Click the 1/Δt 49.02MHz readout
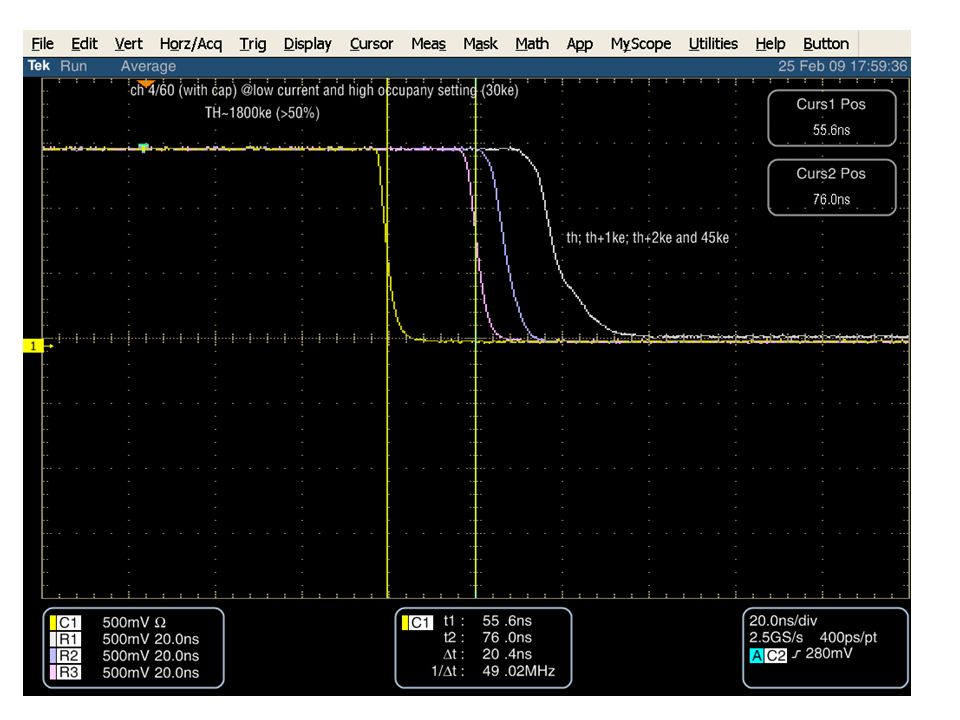Viewport: 960px width, 720px height. coord(493,671)
